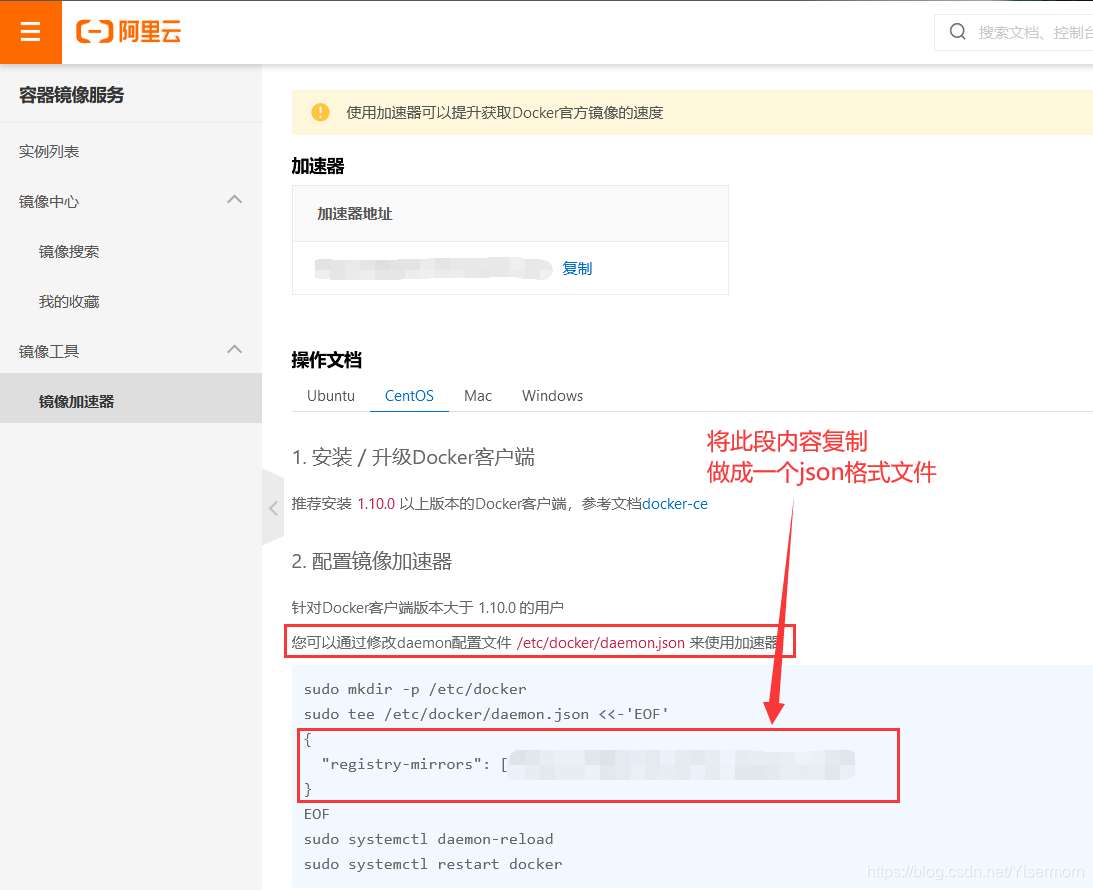The width and height of the screenshot is (1093, 890).
Task: Click the 容器镜像服务 sidebar title
Action: click(72, 95)
